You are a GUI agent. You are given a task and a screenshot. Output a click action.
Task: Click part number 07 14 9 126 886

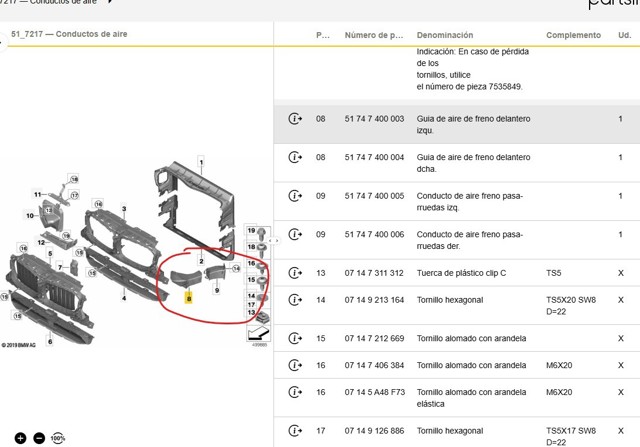tap(374, 431)
